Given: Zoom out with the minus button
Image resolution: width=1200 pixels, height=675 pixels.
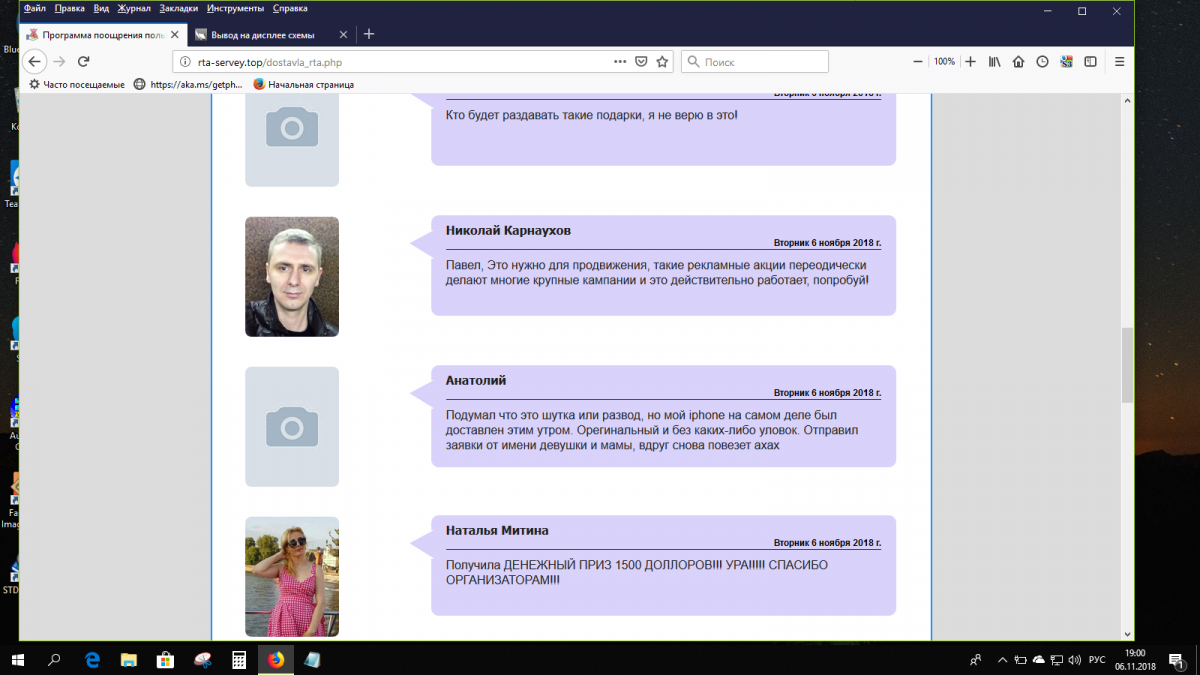Looking at the screenshot, I should 919,62.
